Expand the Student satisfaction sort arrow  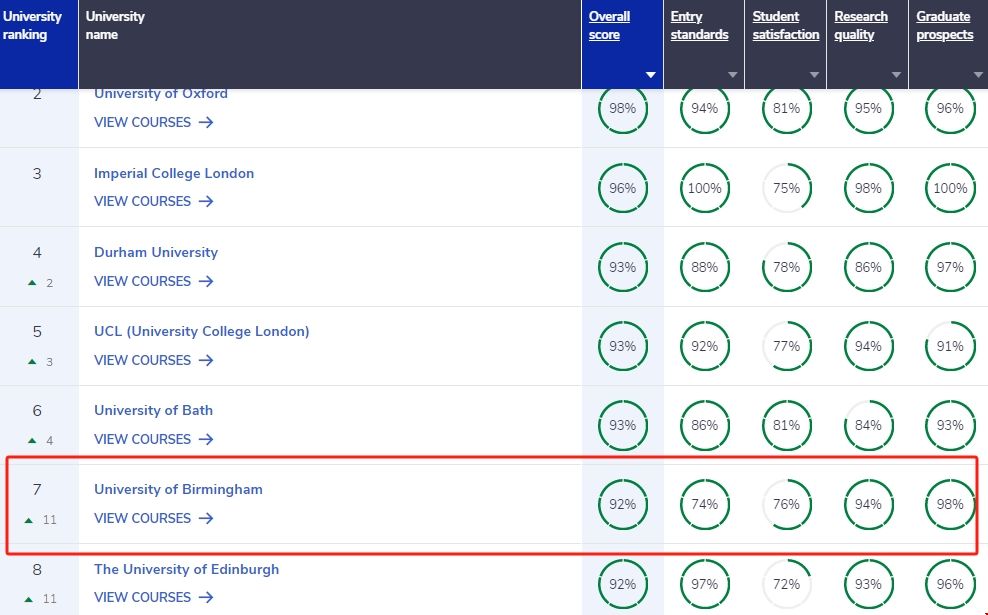point(815,75)
